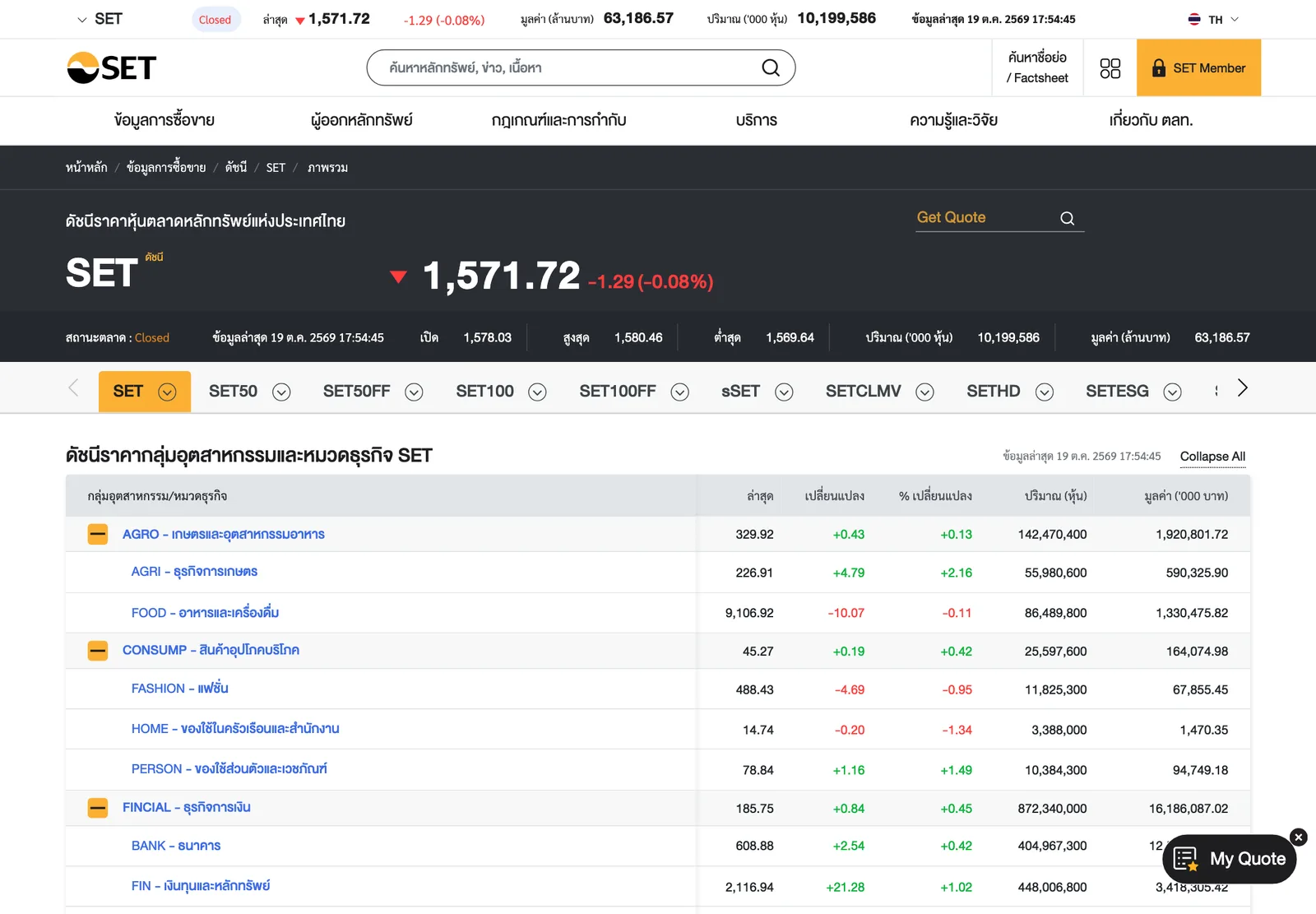Click the Thai flag icon
The width and height of the screenshot is (1316, 914).
point(1194,19)
